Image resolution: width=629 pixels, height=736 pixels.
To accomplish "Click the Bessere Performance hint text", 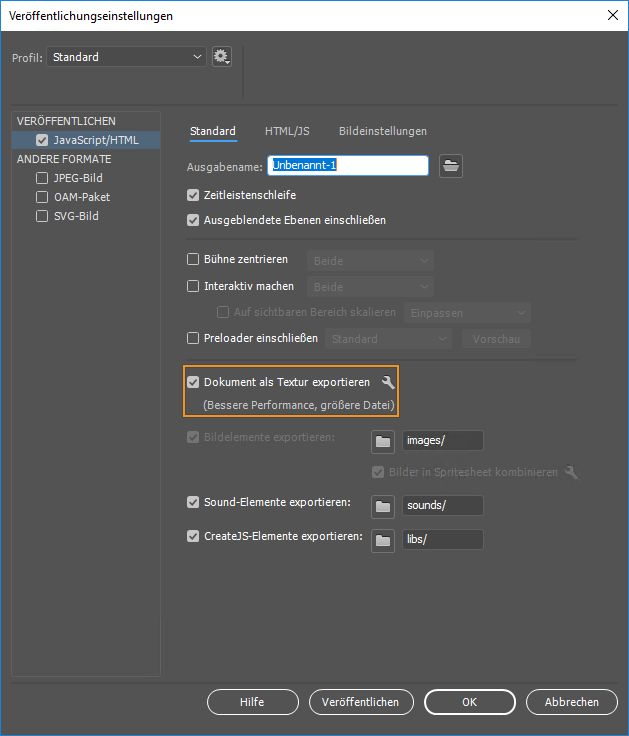I will [299, 405].
